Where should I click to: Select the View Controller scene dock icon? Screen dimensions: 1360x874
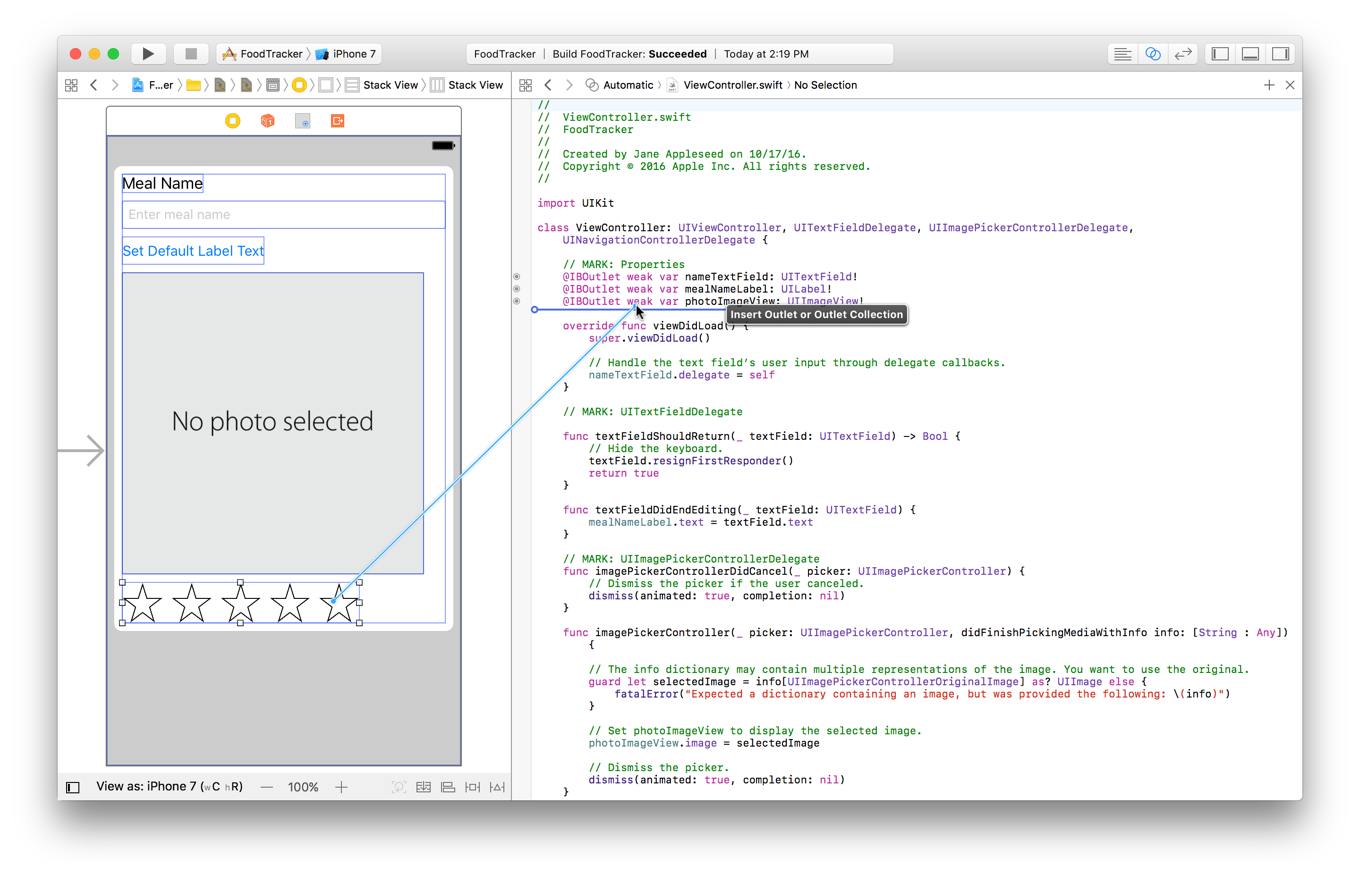click(x=232, y=121)
